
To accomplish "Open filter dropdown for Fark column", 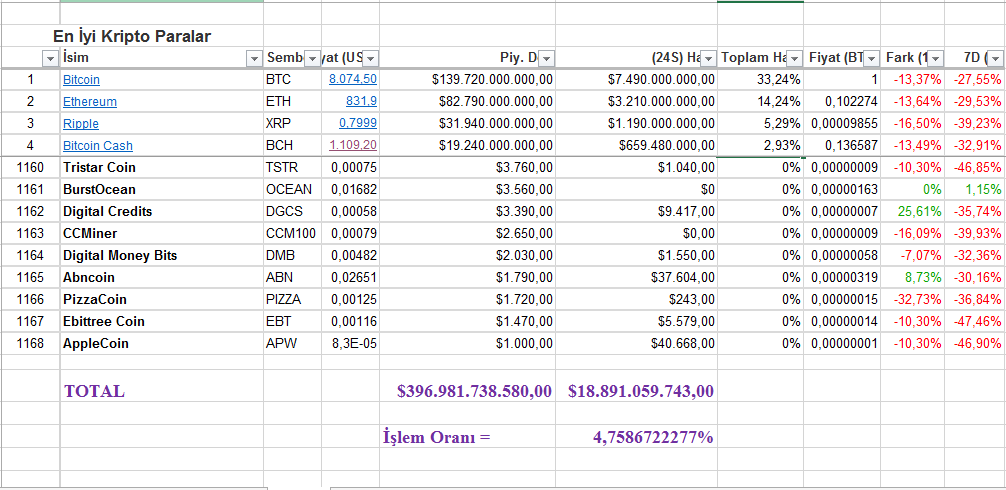I will coord(935,59).
